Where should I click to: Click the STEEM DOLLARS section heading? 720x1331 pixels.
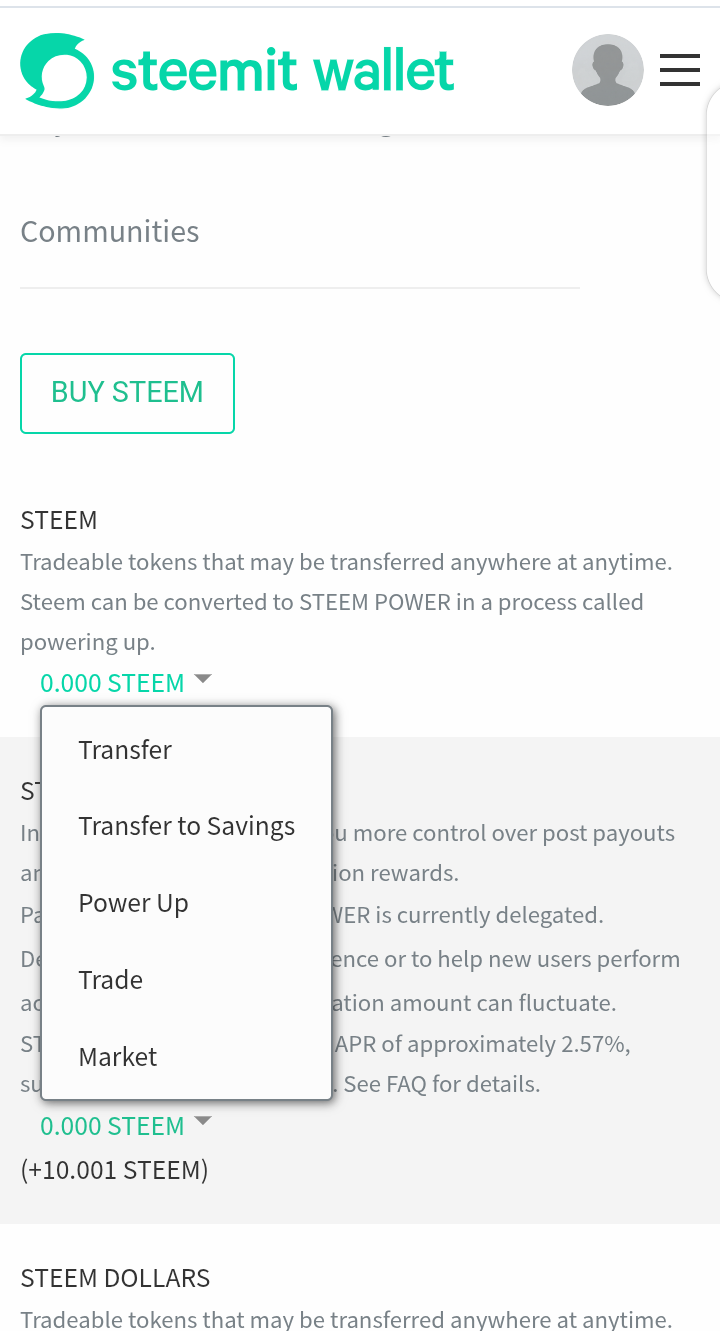click(115, 1278)
